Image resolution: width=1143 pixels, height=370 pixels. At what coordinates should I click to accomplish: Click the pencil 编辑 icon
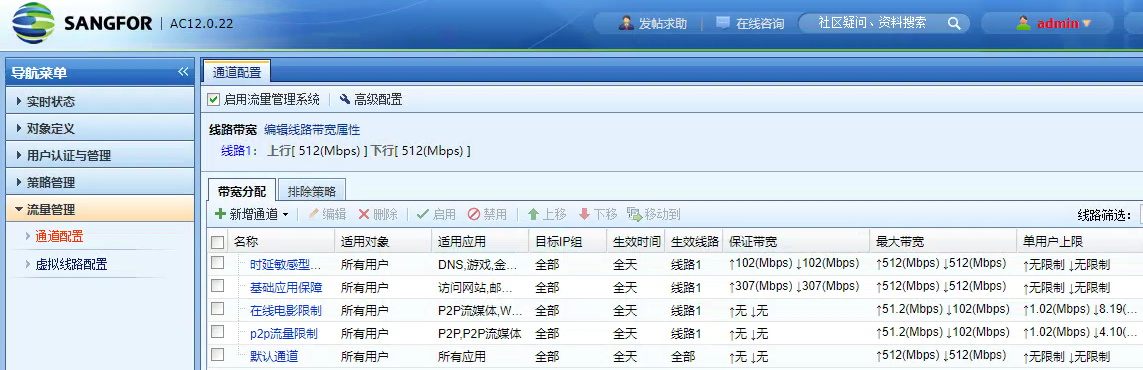pyautogui.click(x=314, y=214)
